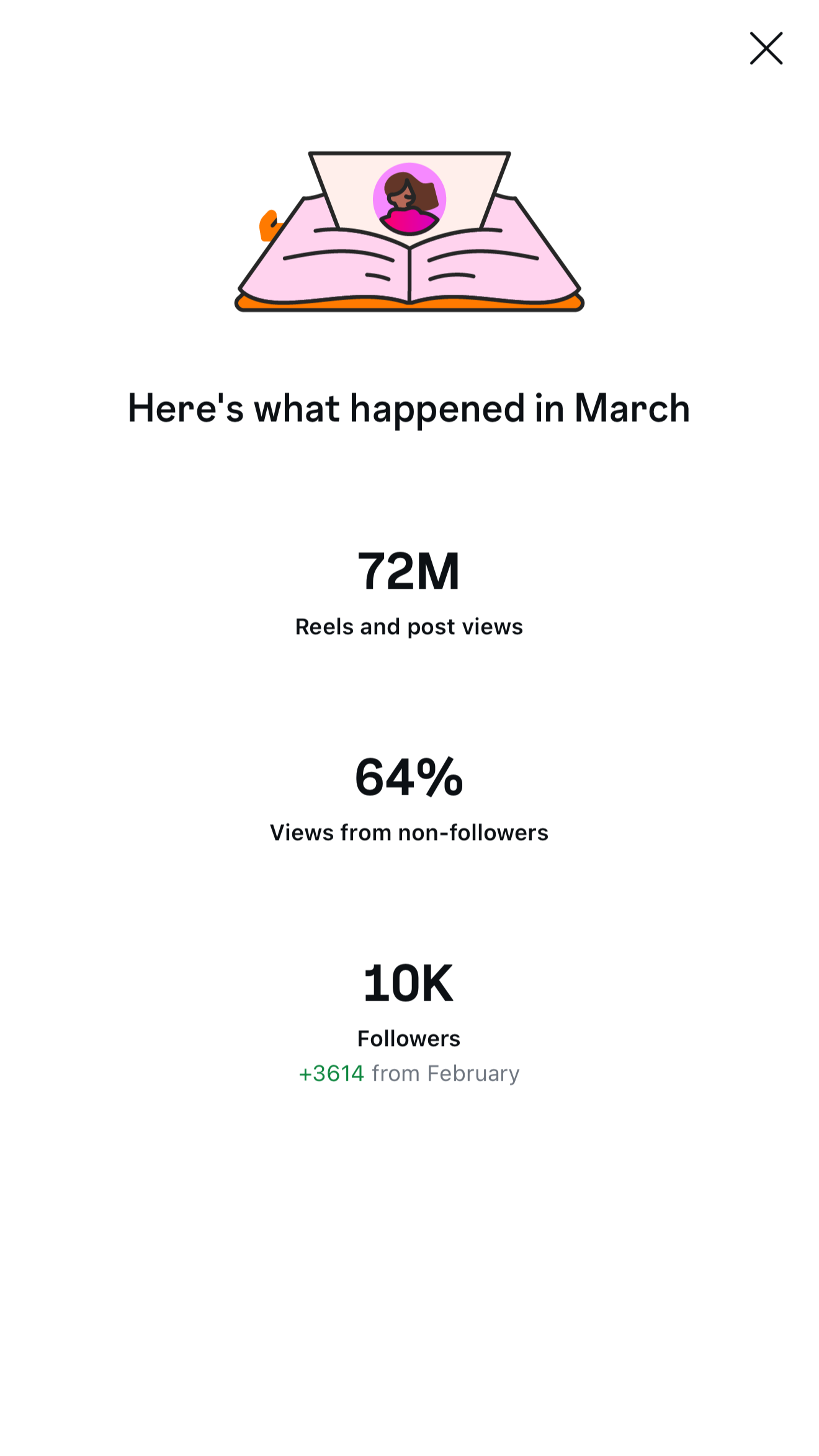This screenshot has height=1456, width=819.
Task: Click the word "March" in the heading
Action: (632, 408)
